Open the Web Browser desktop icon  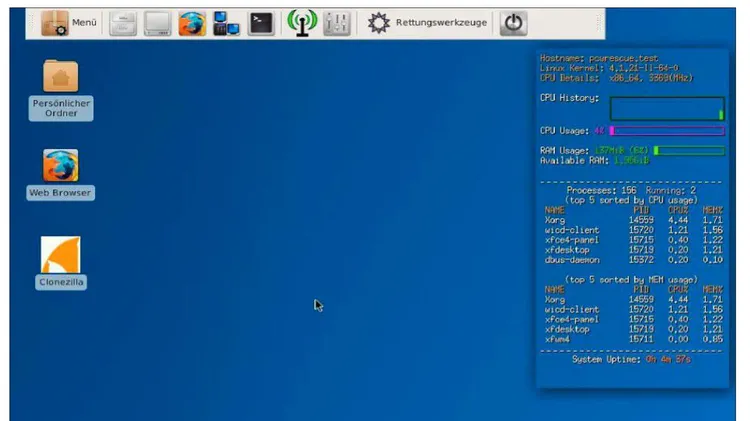coord(61,174)
